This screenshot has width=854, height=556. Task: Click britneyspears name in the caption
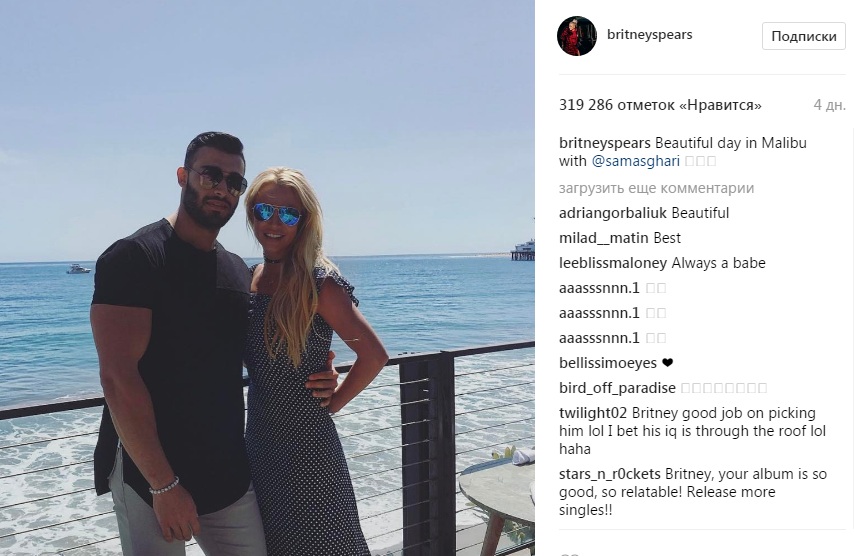tap(605, 143)
